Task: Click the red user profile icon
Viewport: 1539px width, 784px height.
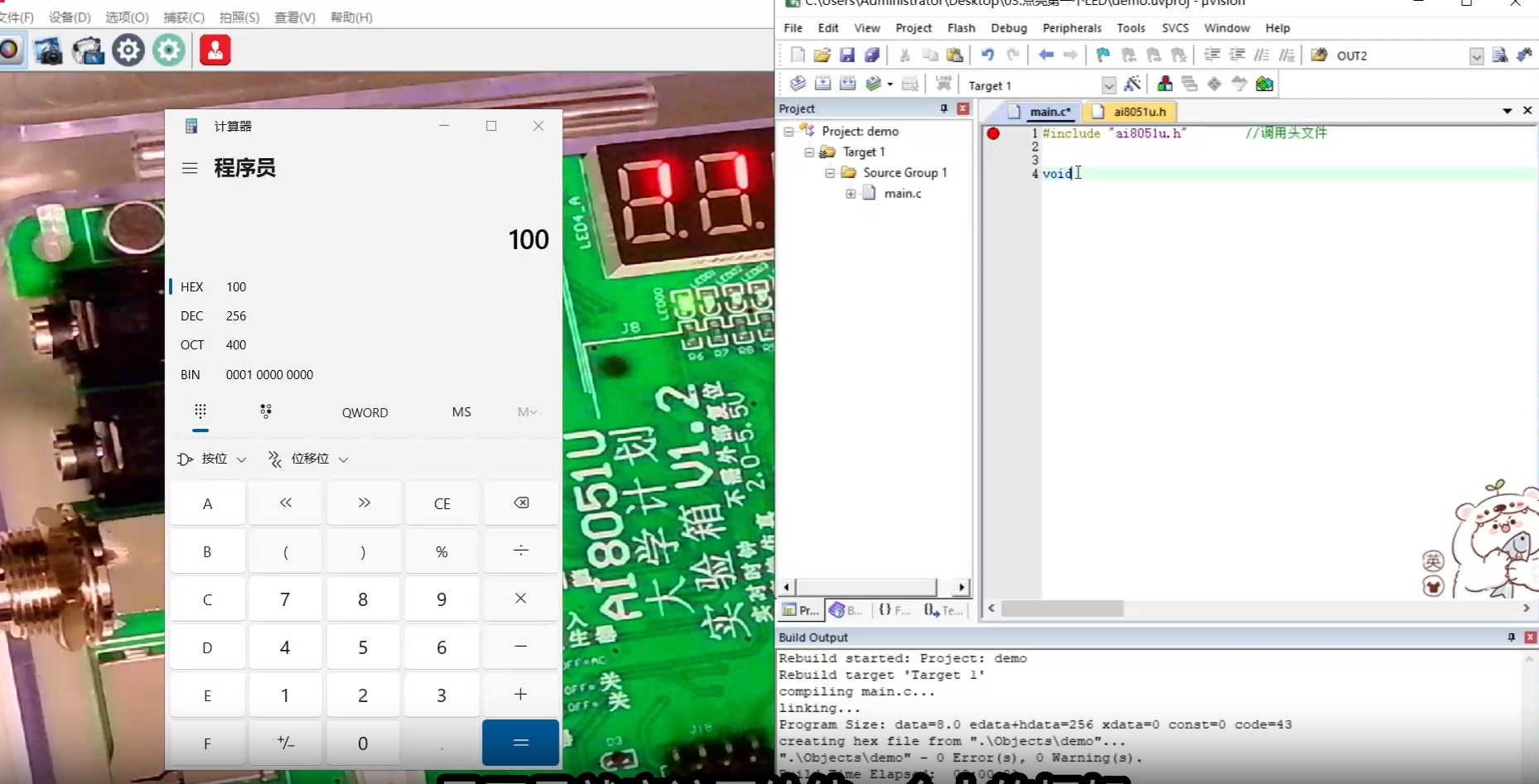Action: [x=215, y=51]
